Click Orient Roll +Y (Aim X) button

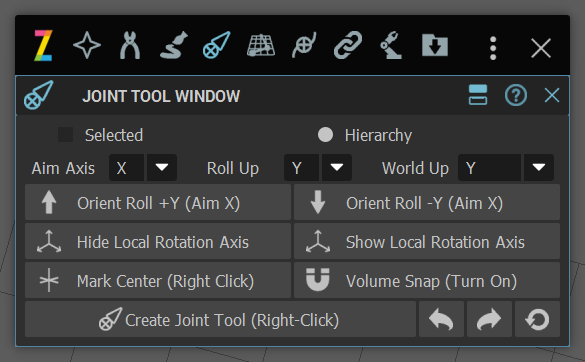pyautogui.click(x=158, y=202)
